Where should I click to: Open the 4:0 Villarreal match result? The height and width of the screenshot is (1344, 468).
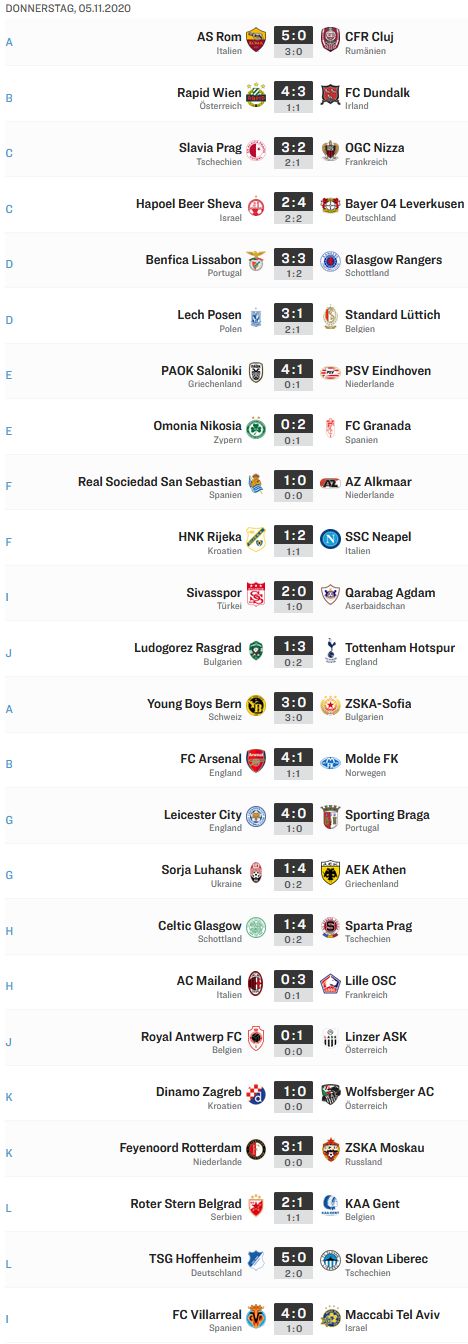pyautogui.click(x=293, y=1314)
